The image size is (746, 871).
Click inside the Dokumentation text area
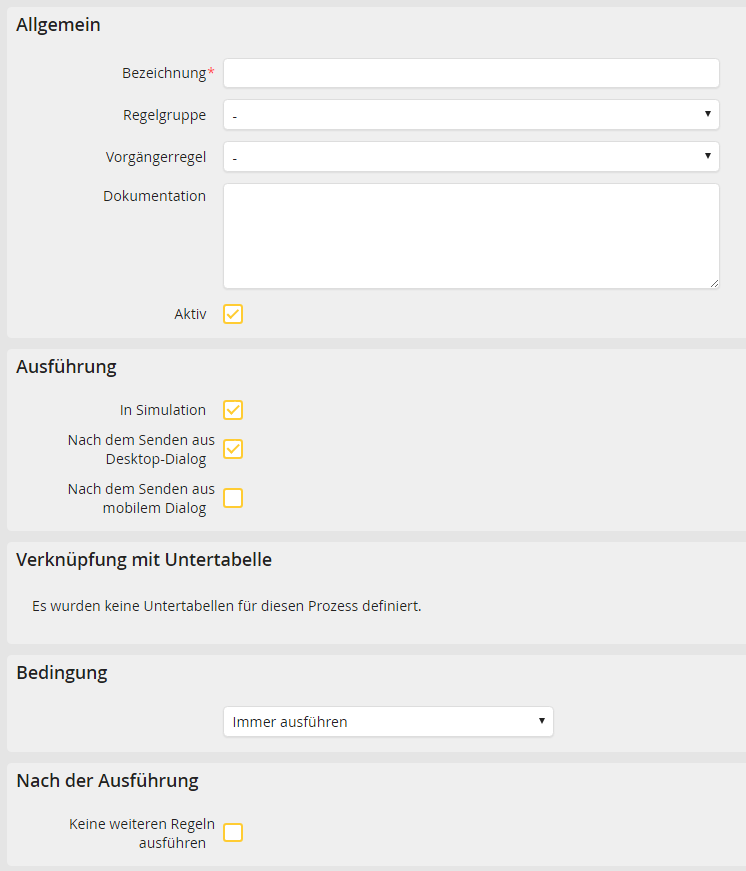(x=470, y=235)
